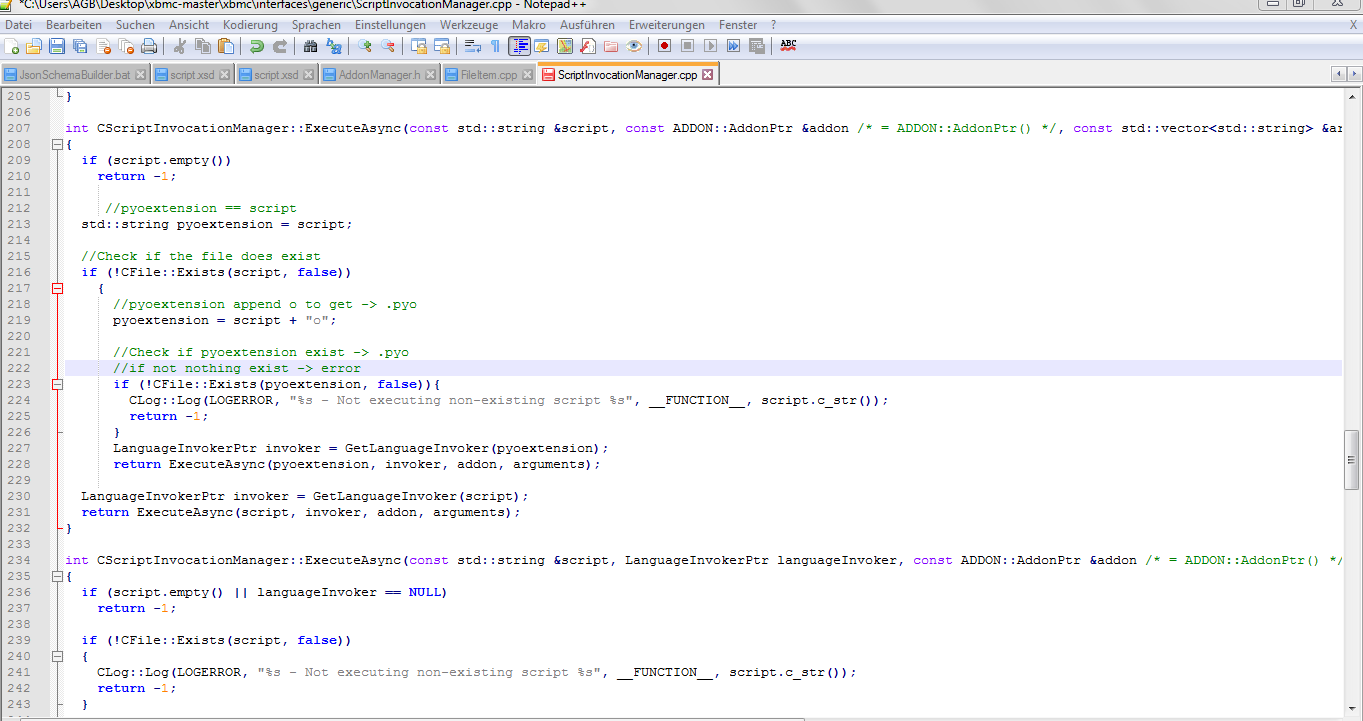Cut the selection with the scissors icon
The height and width of the screenshot is (721, 1363).
click(180, 46)
